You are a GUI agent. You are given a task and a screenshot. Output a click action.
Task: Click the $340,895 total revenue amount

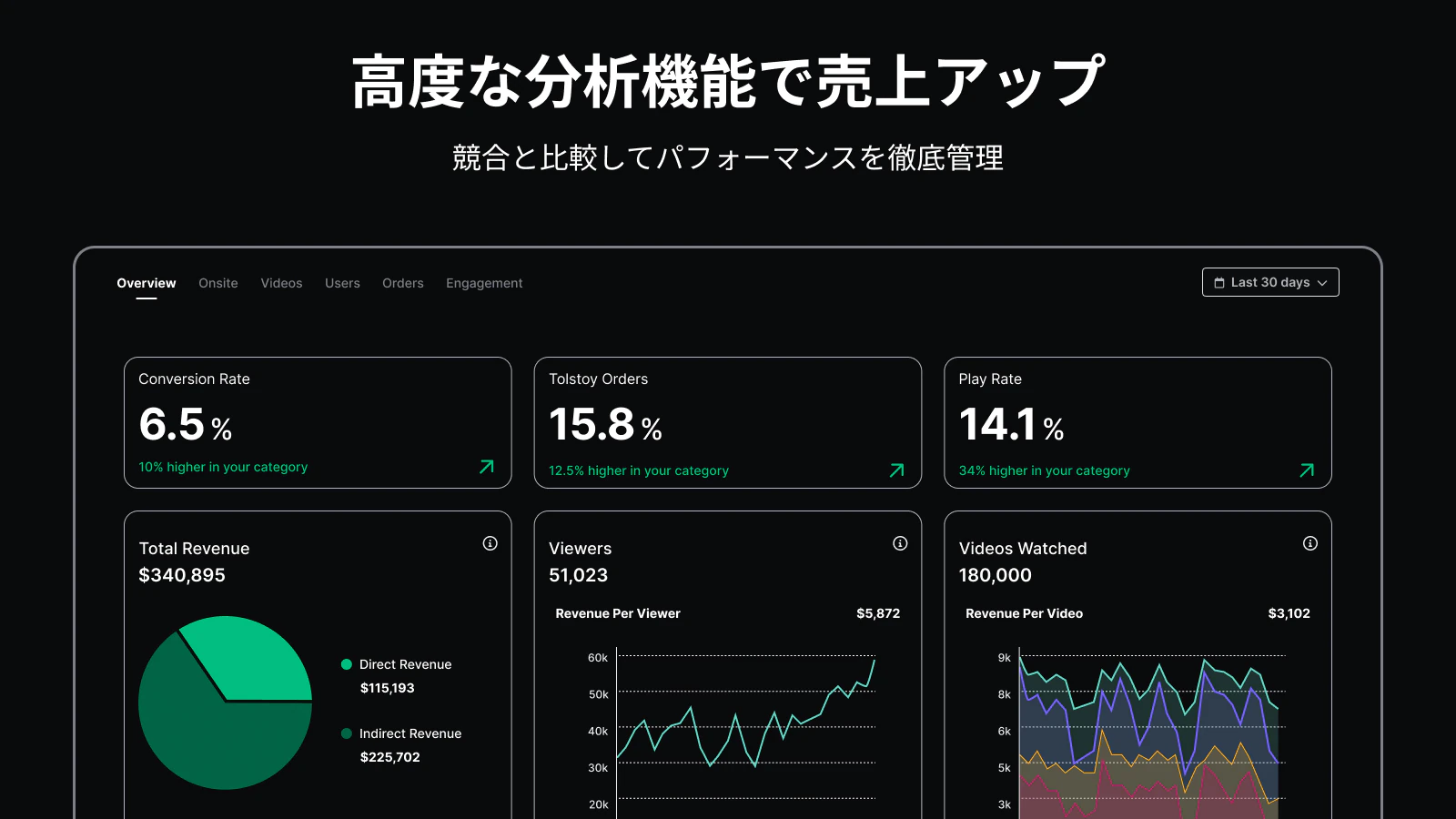[182, 575]
